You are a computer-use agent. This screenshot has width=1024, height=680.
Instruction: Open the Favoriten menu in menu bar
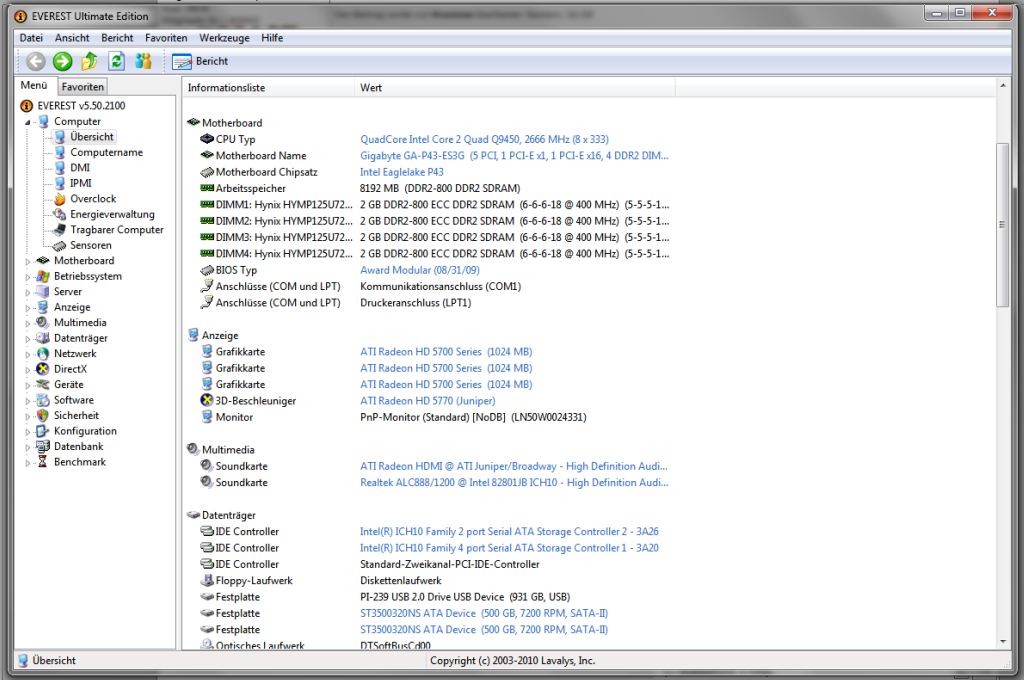pyautogui.click(x=166, y=38)
